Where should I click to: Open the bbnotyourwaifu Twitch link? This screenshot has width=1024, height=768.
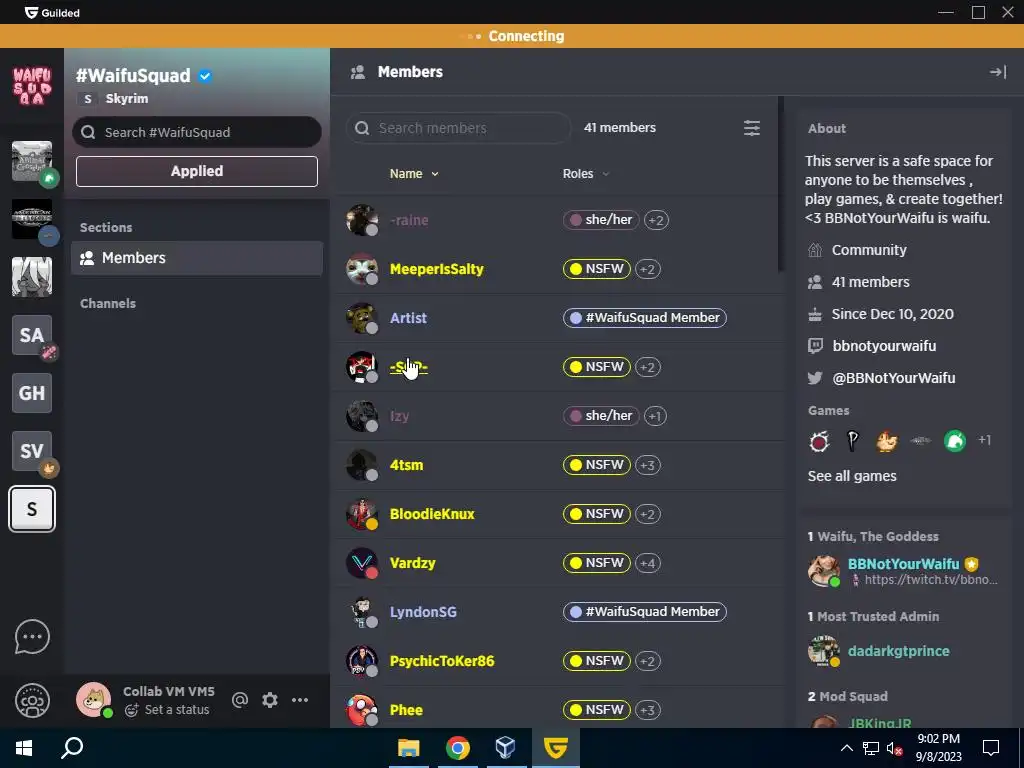(884, 345)
